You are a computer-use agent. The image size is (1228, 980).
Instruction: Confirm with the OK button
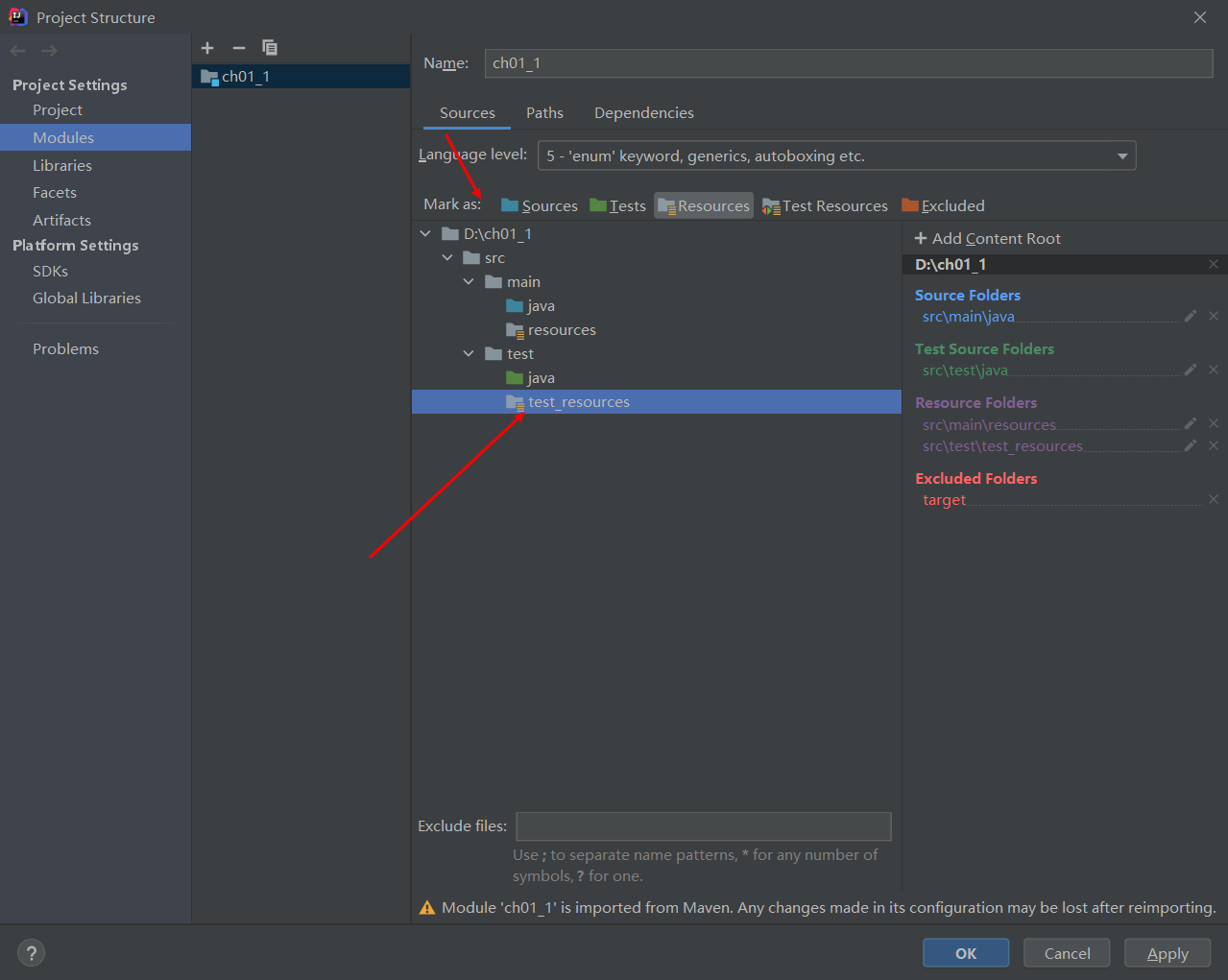click(x=966, y=953)
